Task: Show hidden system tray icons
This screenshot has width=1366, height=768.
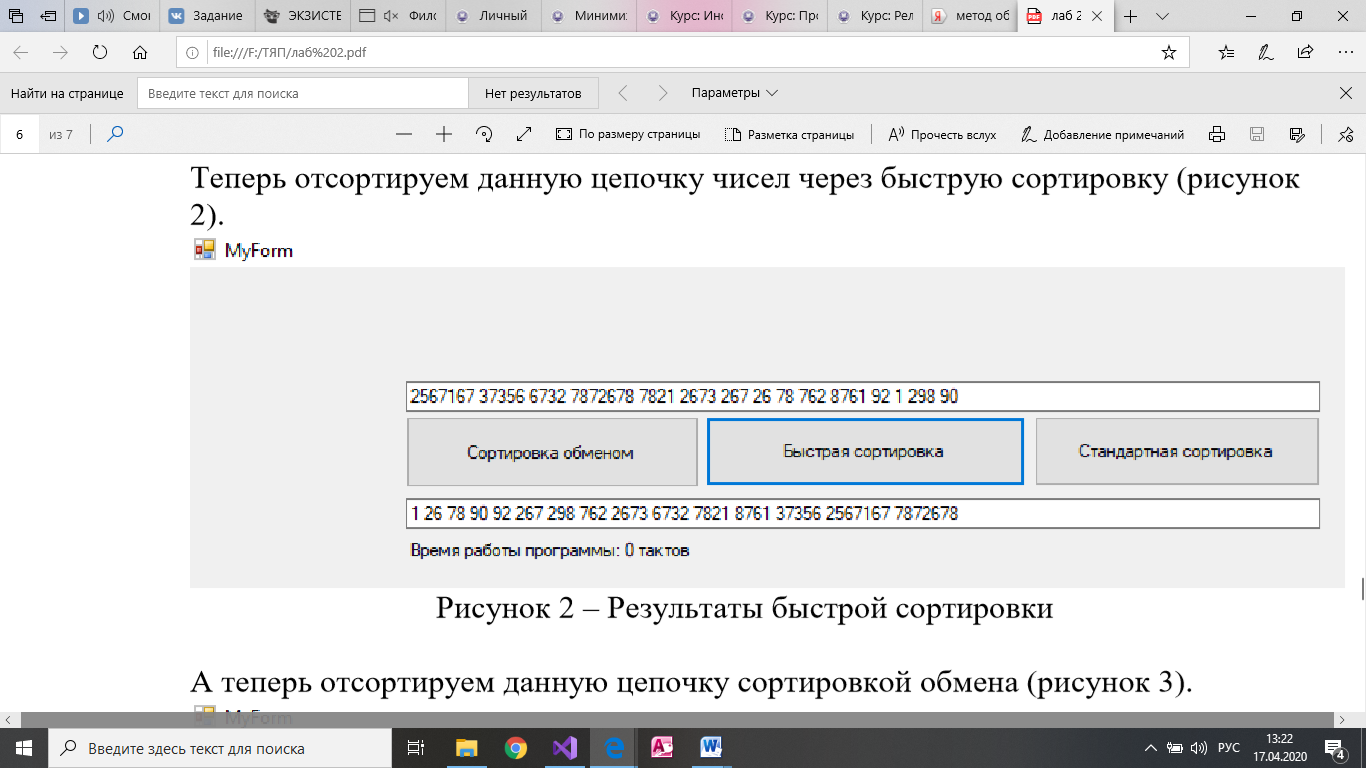Action: (1151, 748)
